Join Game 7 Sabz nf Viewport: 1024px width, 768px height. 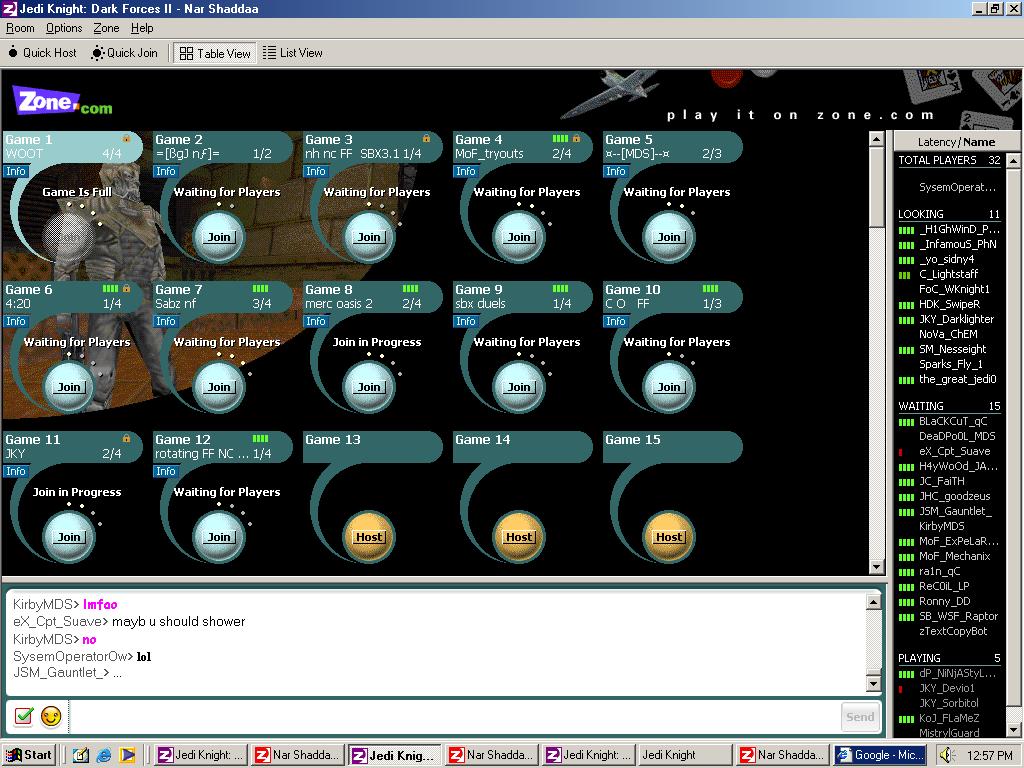tap(219, 387)
